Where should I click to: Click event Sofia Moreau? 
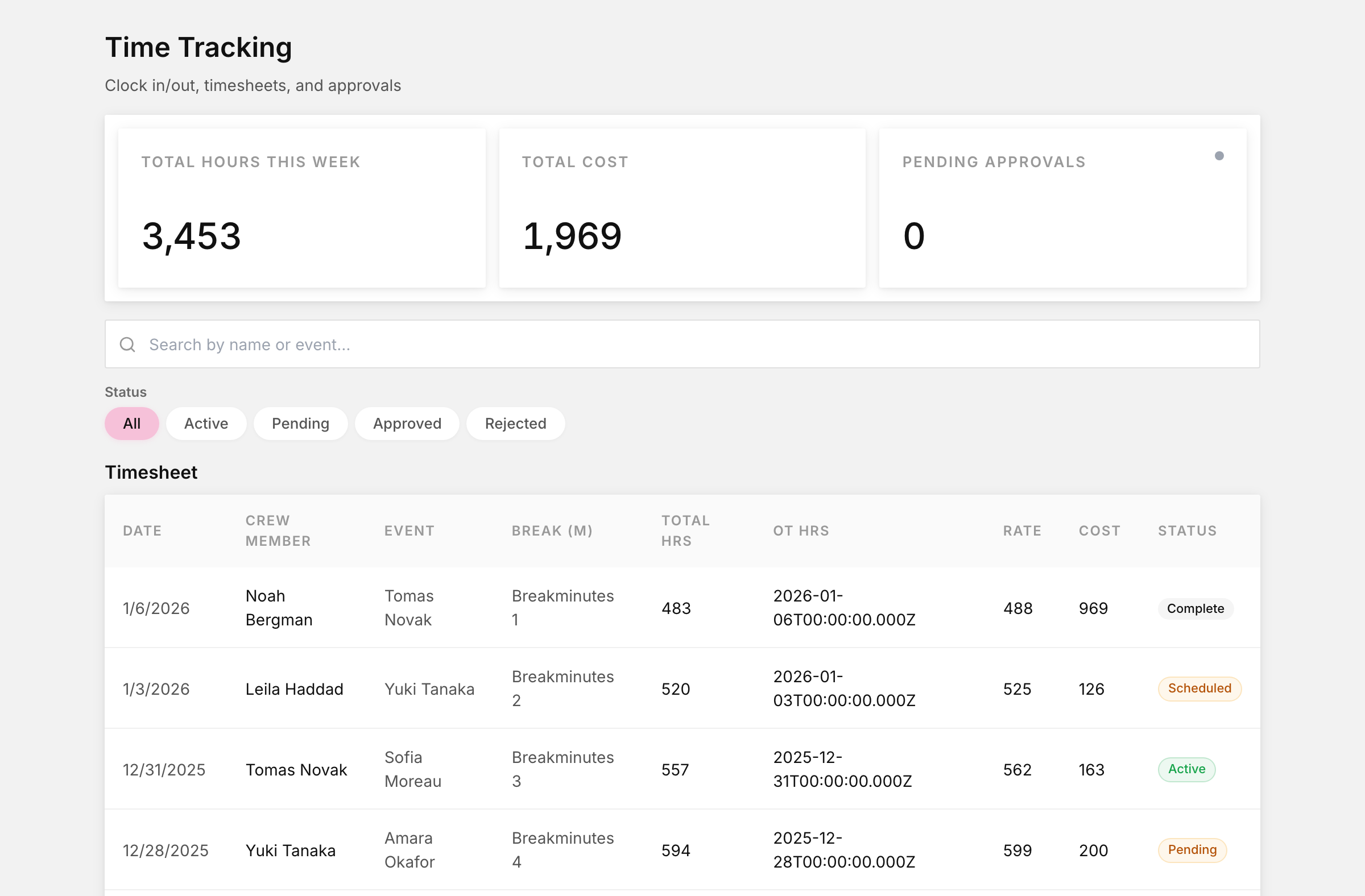[413, 770]
